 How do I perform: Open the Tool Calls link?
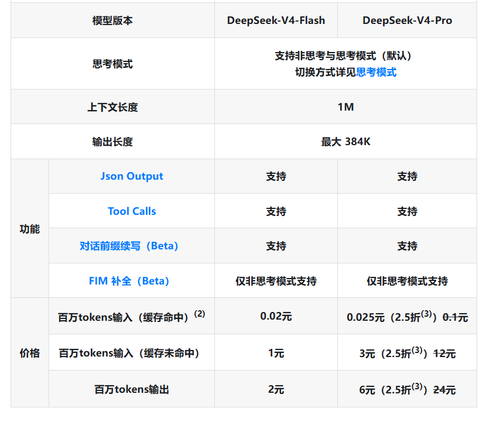click(x=132, y=211)
